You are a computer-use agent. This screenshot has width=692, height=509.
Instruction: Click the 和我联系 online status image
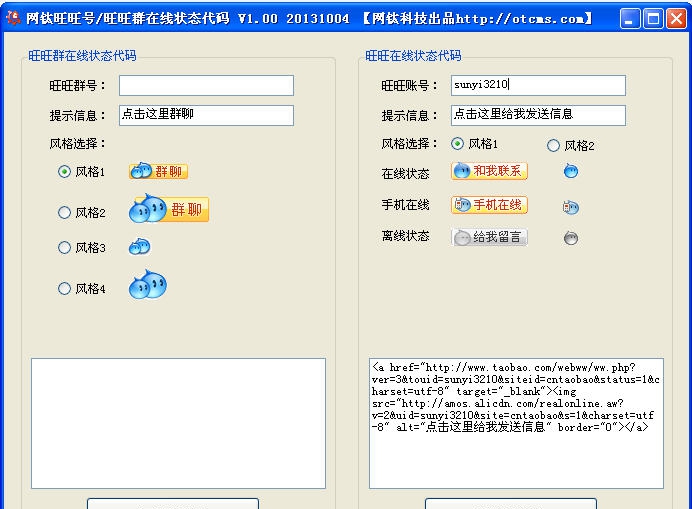pos(489,171)
